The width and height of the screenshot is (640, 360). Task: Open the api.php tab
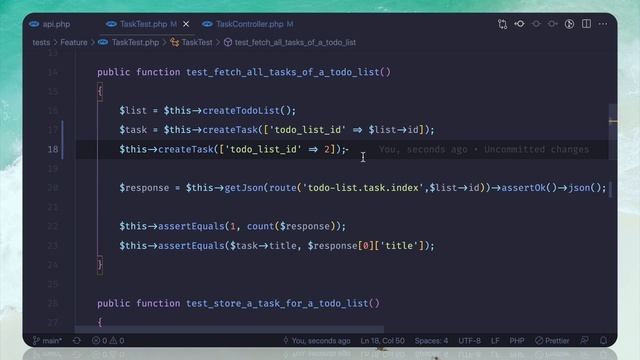(50, 24)
